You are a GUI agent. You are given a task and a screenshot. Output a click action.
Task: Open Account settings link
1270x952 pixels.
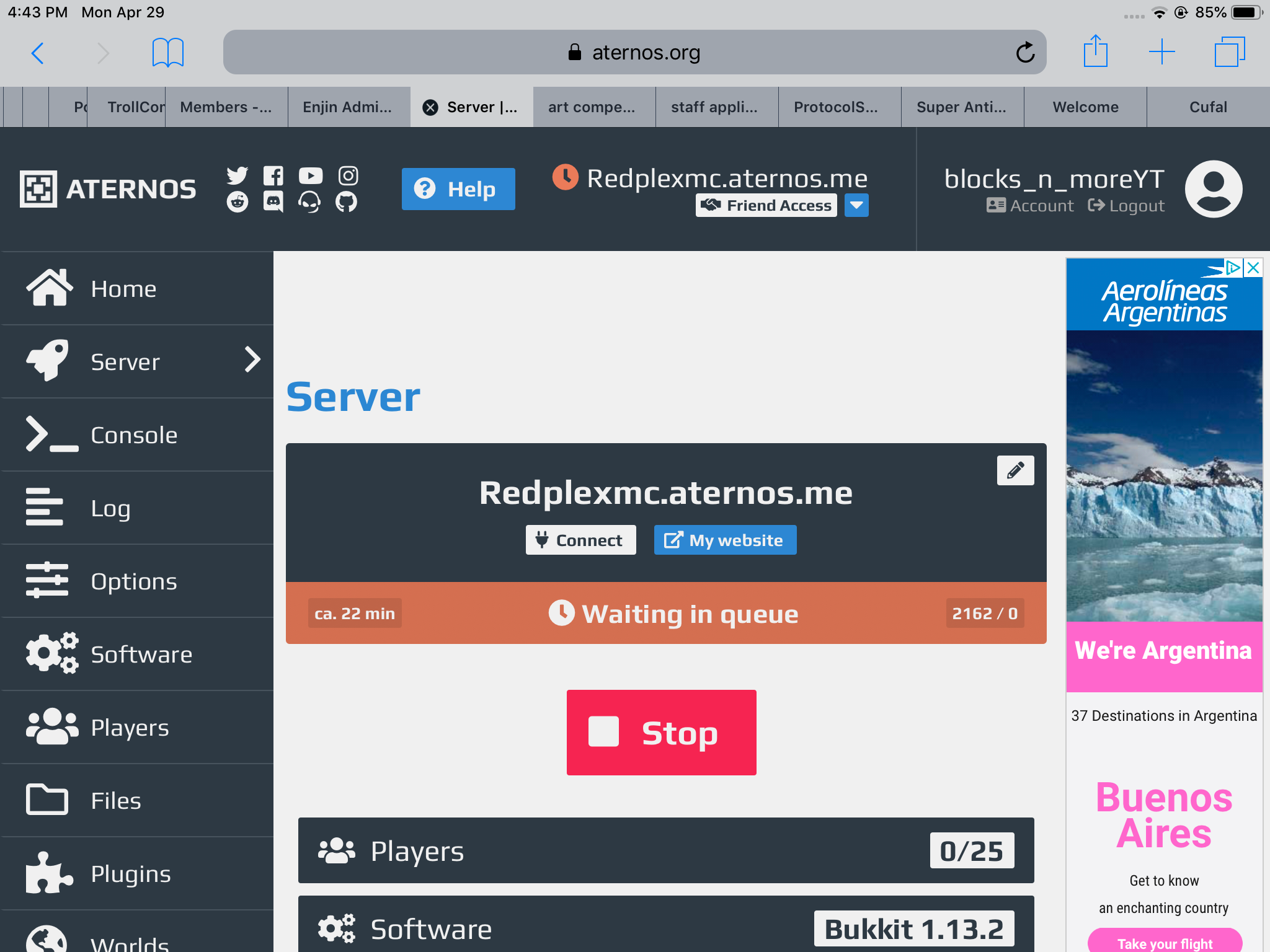[x=1030, y=206]
